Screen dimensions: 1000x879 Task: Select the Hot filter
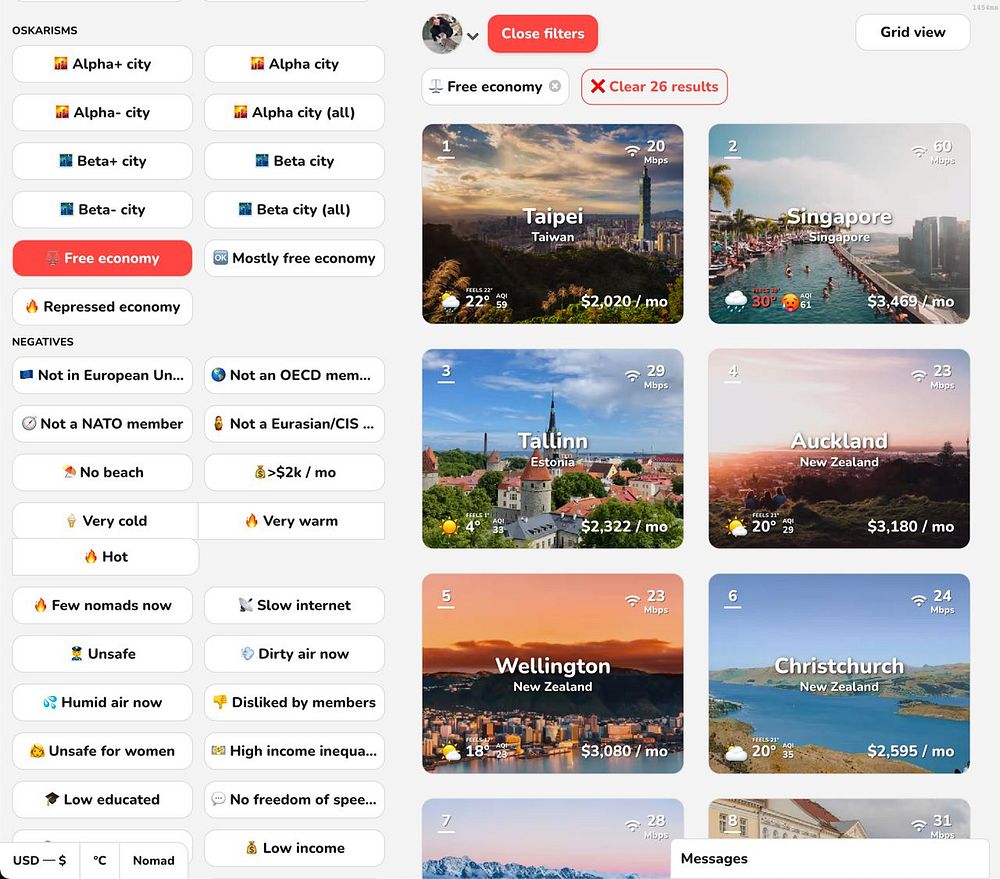(x=105, y=557)
